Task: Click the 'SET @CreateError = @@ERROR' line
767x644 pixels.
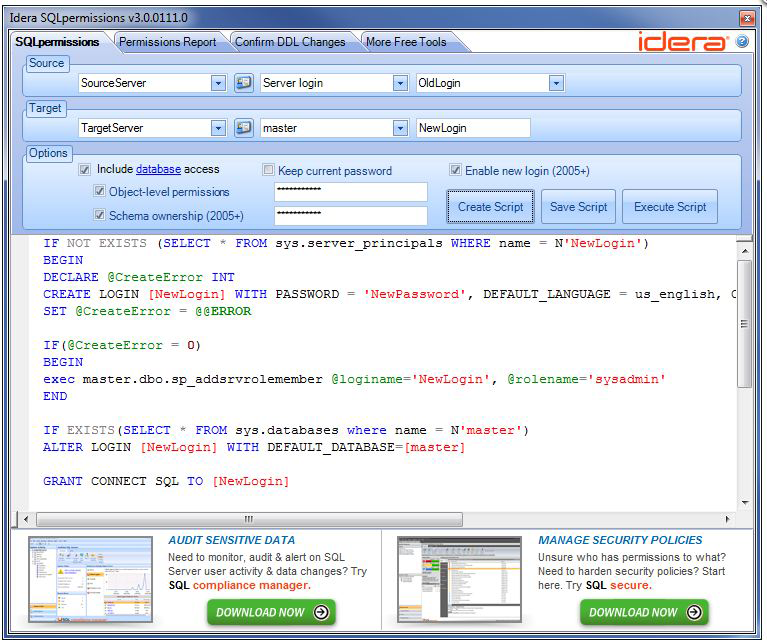Action: point(147,311)
